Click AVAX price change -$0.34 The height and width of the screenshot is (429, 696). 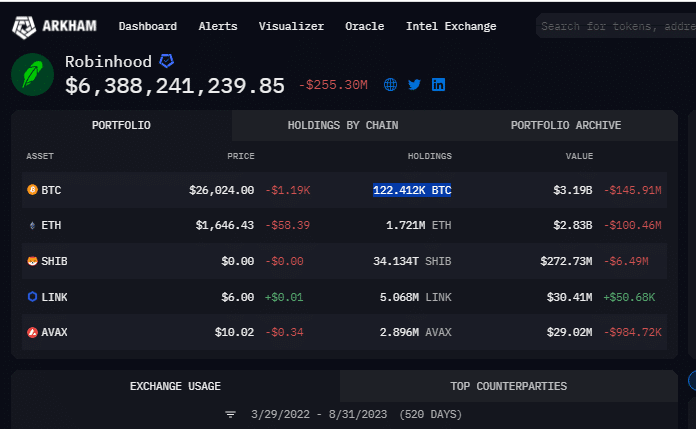click(285, 332)
